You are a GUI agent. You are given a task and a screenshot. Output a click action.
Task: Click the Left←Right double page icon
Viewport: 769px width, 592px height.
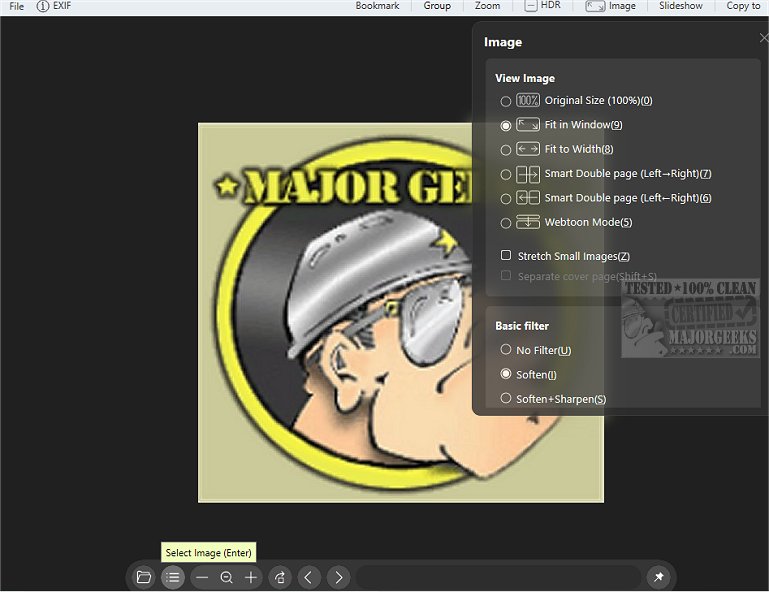click(x=528, y=198)
